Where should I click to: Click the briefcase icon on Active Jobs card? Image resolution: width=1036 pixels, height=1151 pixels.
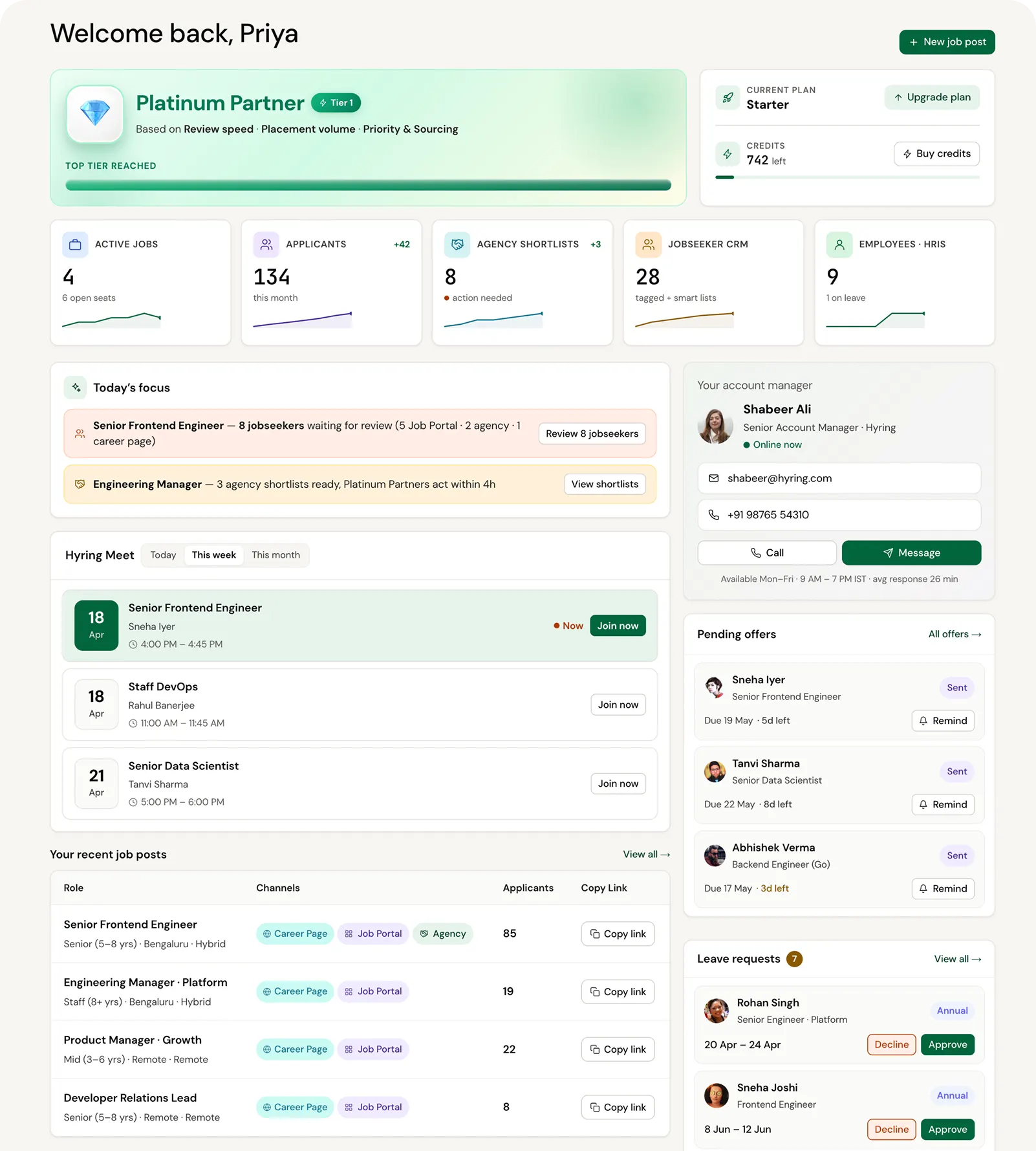pyautogui.click(x=75, y=245)
